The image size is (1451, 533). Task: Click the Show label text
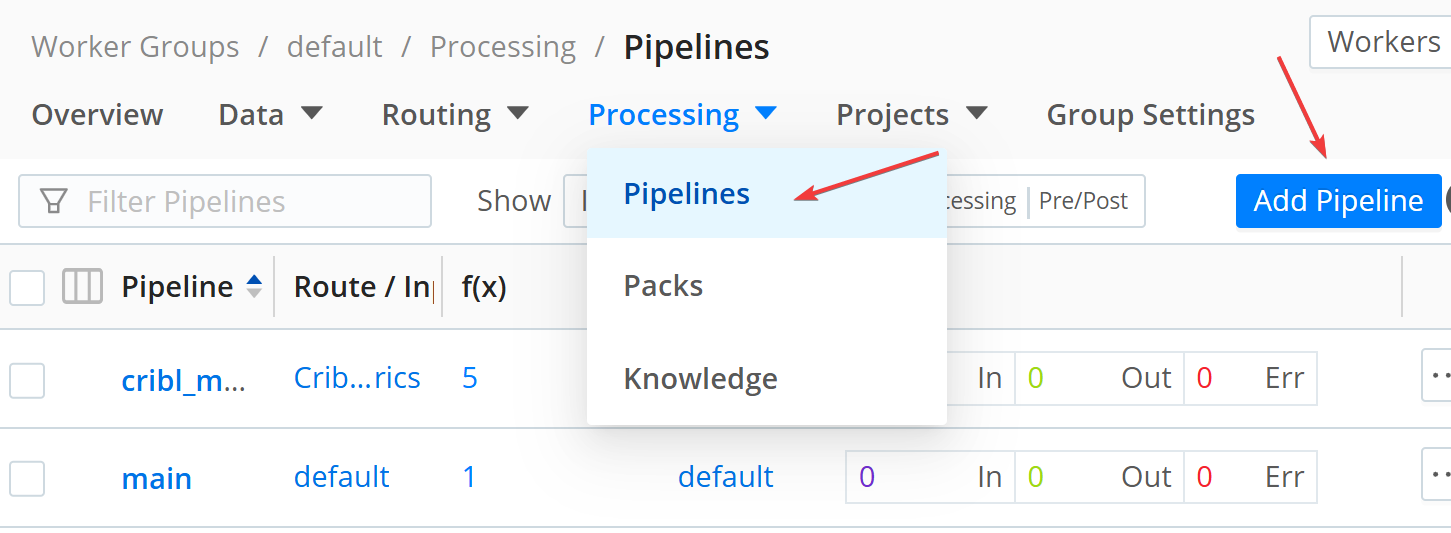[514, 201]
